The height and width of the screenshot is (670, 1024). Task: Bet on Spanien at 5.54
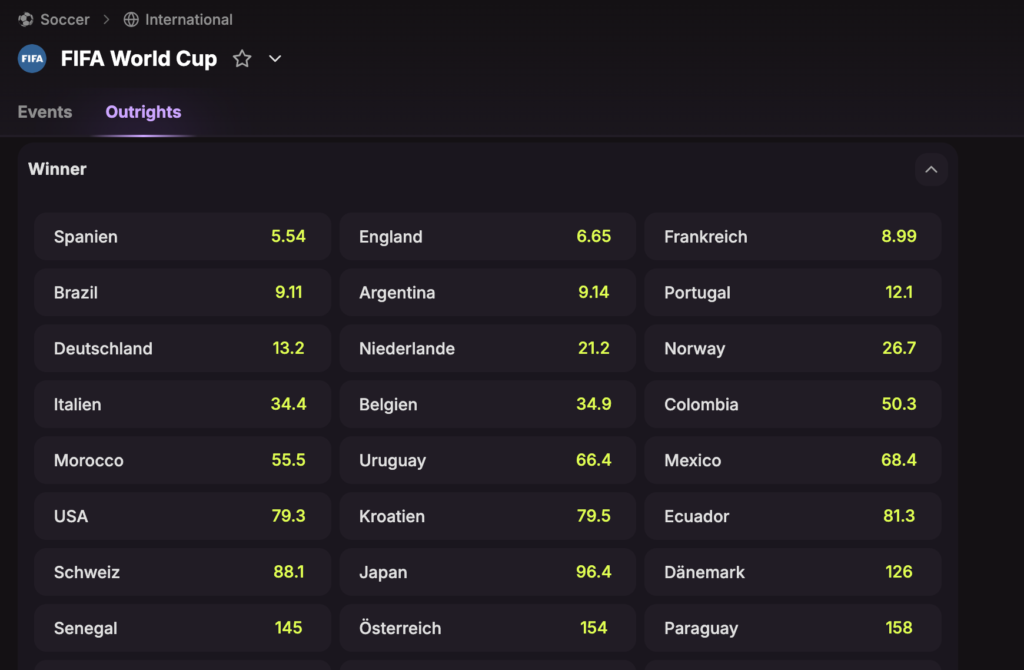pos(182,236)
